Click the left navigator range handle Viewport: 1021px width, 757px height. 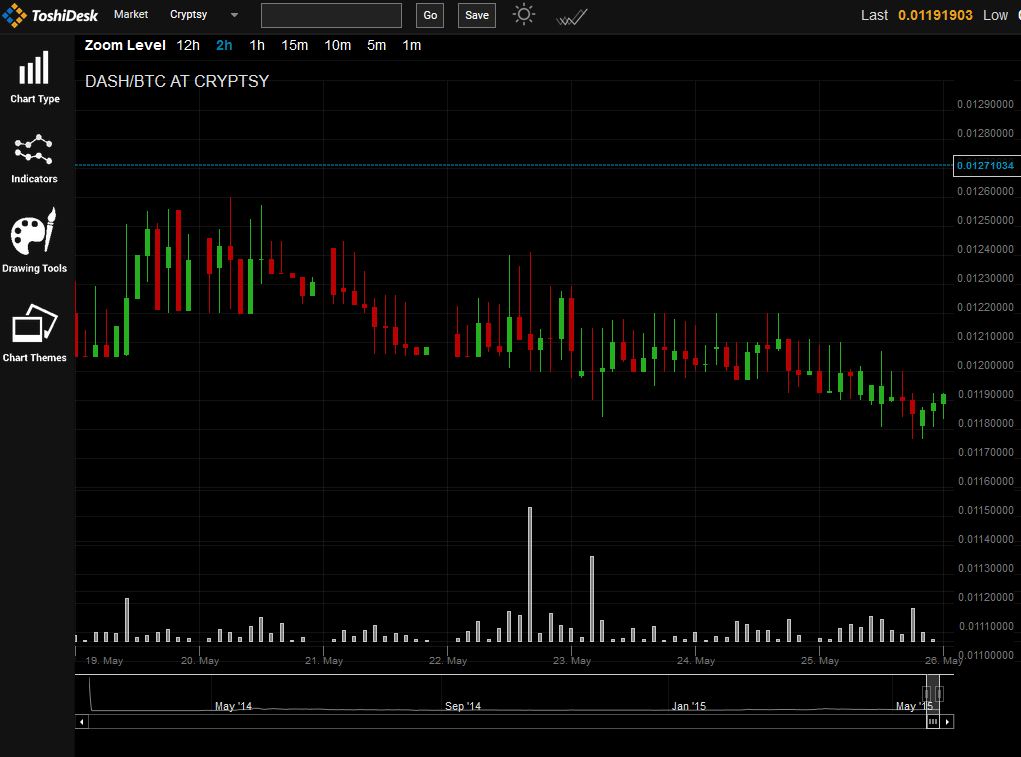pos(927,695)
